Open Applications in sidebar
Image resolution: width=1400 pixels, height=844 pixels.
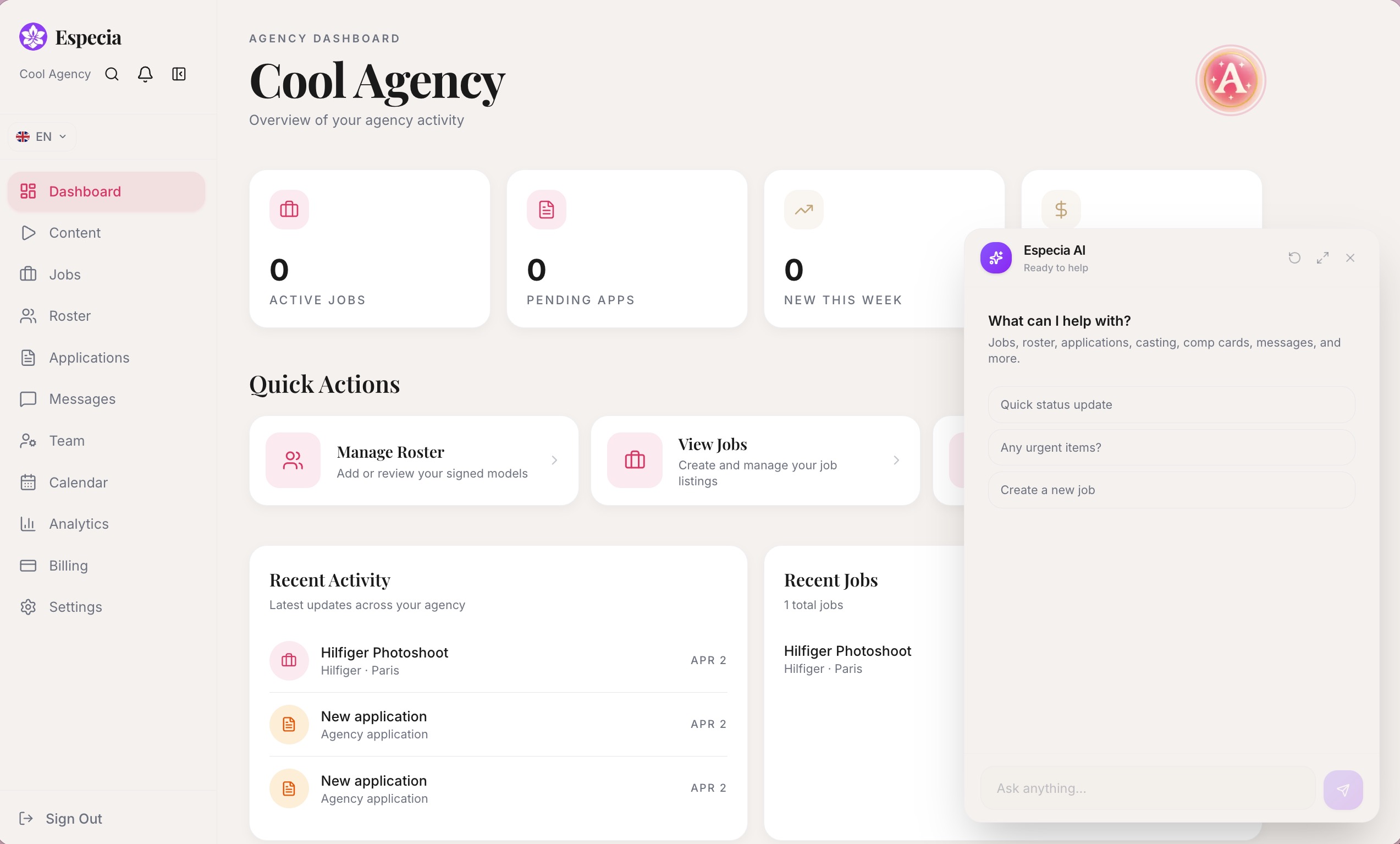pos(106,358)
